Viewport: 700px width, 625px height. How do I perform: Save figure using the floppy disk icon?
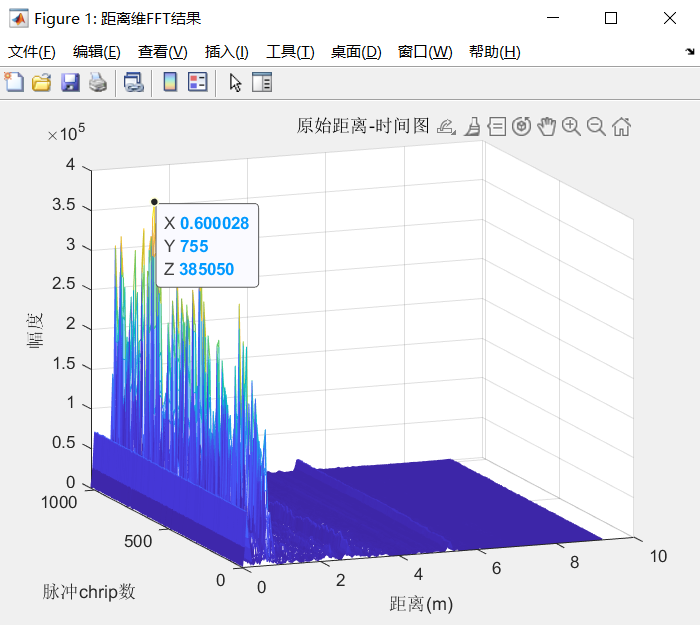pyautogui.click(x=70, y=83)
